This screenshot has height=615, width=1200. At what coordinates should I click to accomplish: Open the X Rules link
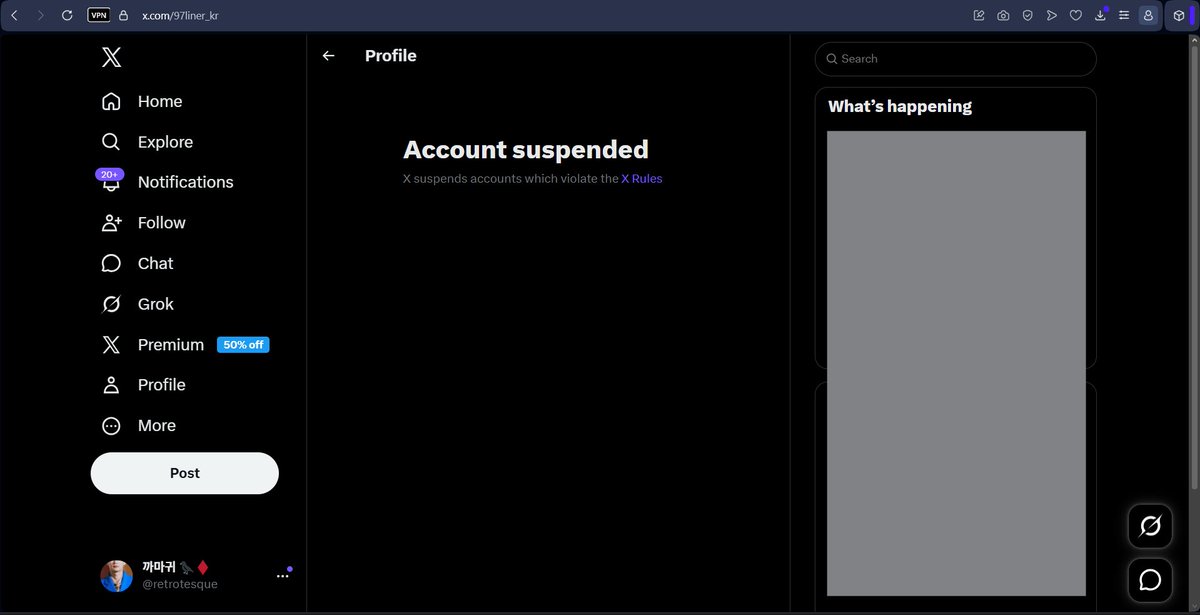(x=642, y=179)
